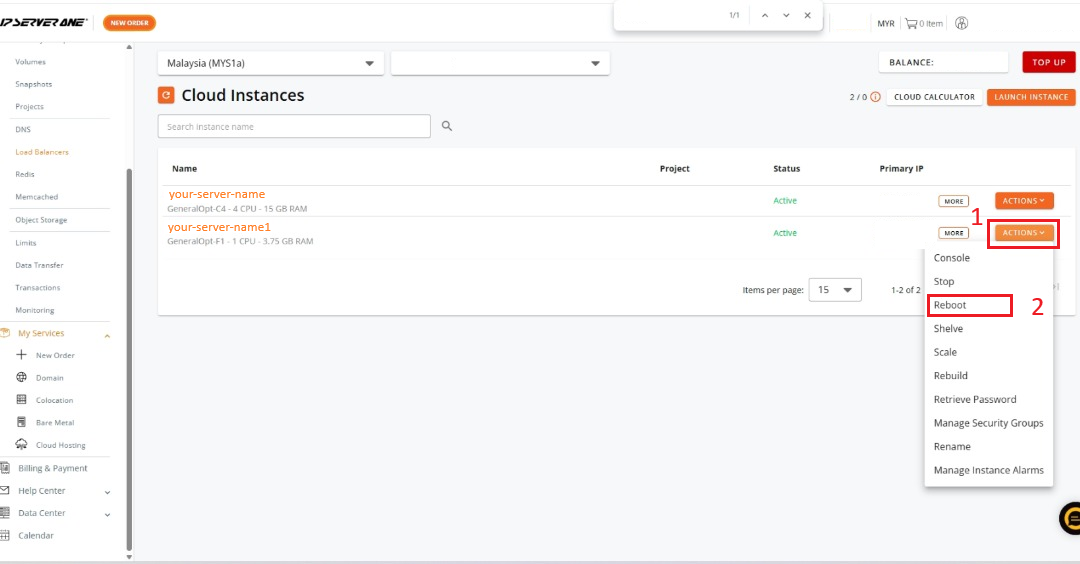This screenshot has width=1080, height=564.
Task: Click the Cloud Hosting sidebar icon
Action: [x=22, y=445]
